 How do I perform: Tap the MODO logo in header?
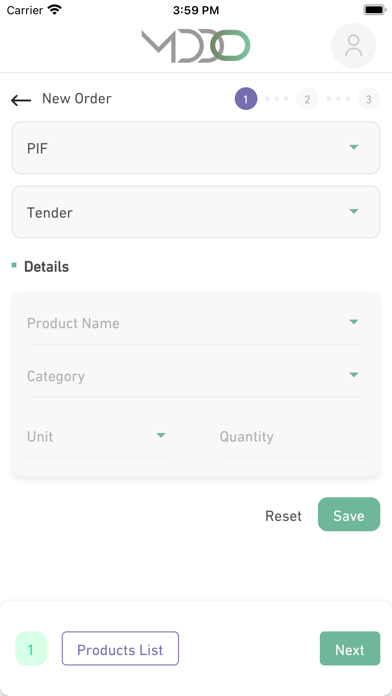click(196, 46)
